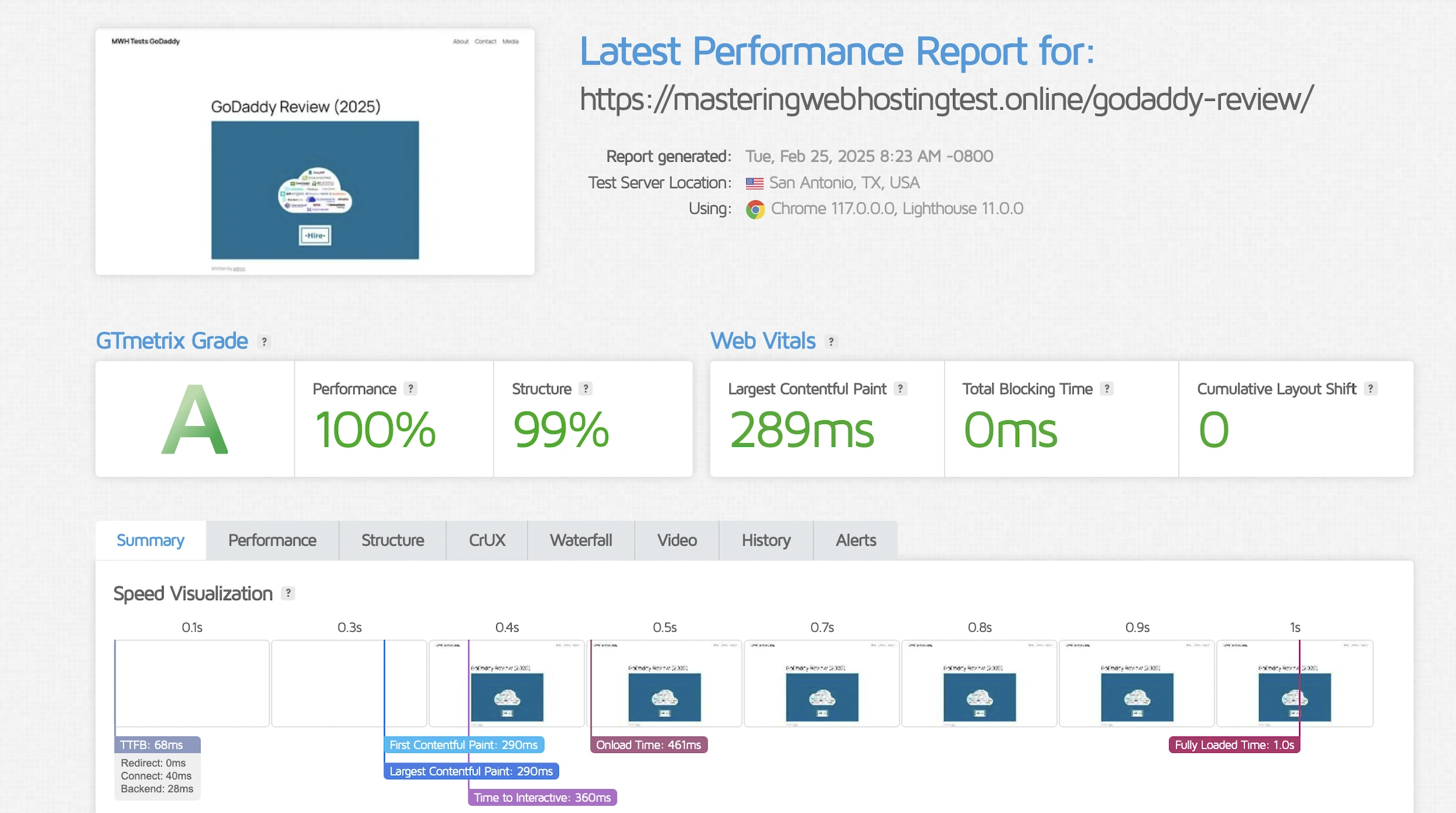Click the Web Vitals help icon
The width and height of the screenshot is (1456, 813).
click(x=831, y=342)
